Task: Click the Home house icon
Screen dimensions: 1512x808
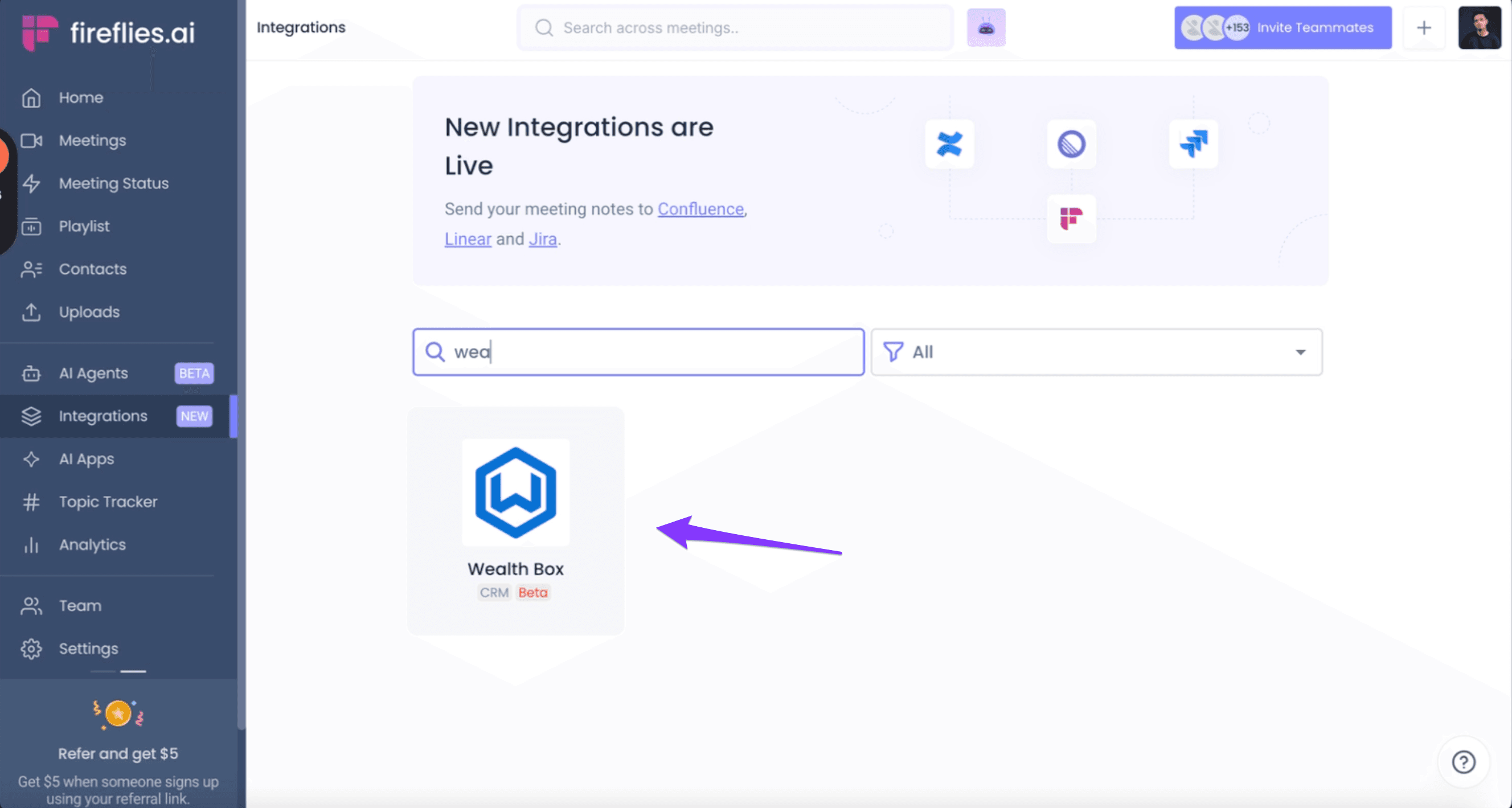Action: coord(31,97)
